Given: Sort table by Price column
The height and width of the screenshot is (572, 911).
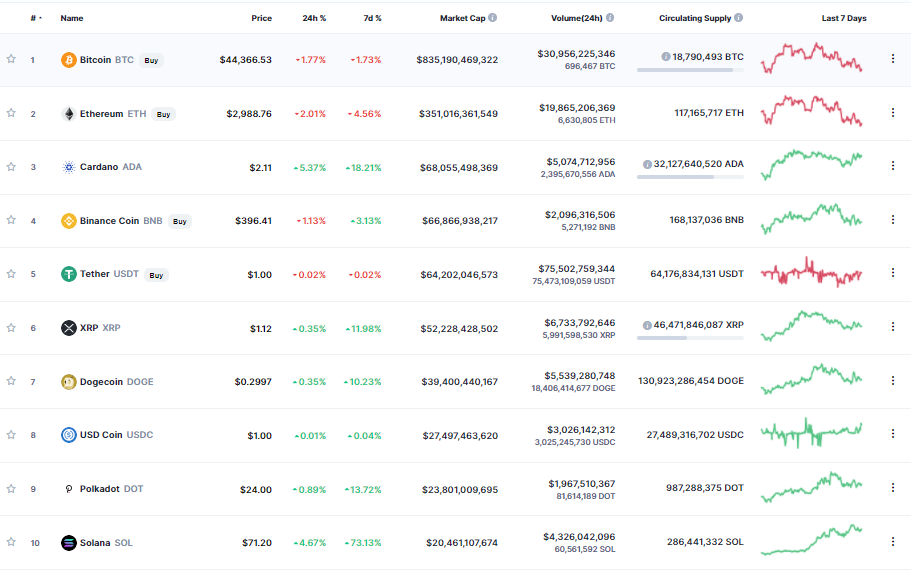Looking at the screenshot, I should (261, 18).
